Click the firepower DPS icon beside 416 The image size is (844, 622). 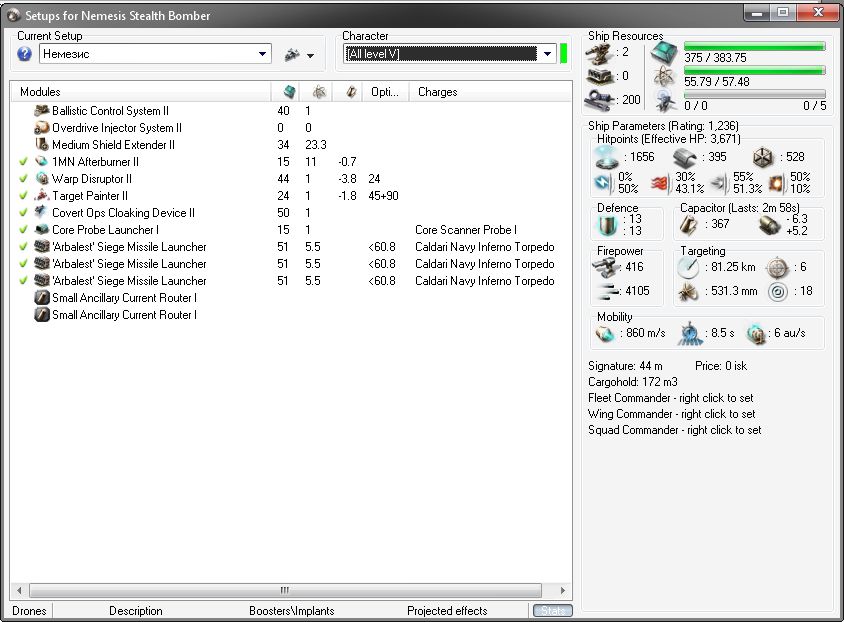(606, 267)
